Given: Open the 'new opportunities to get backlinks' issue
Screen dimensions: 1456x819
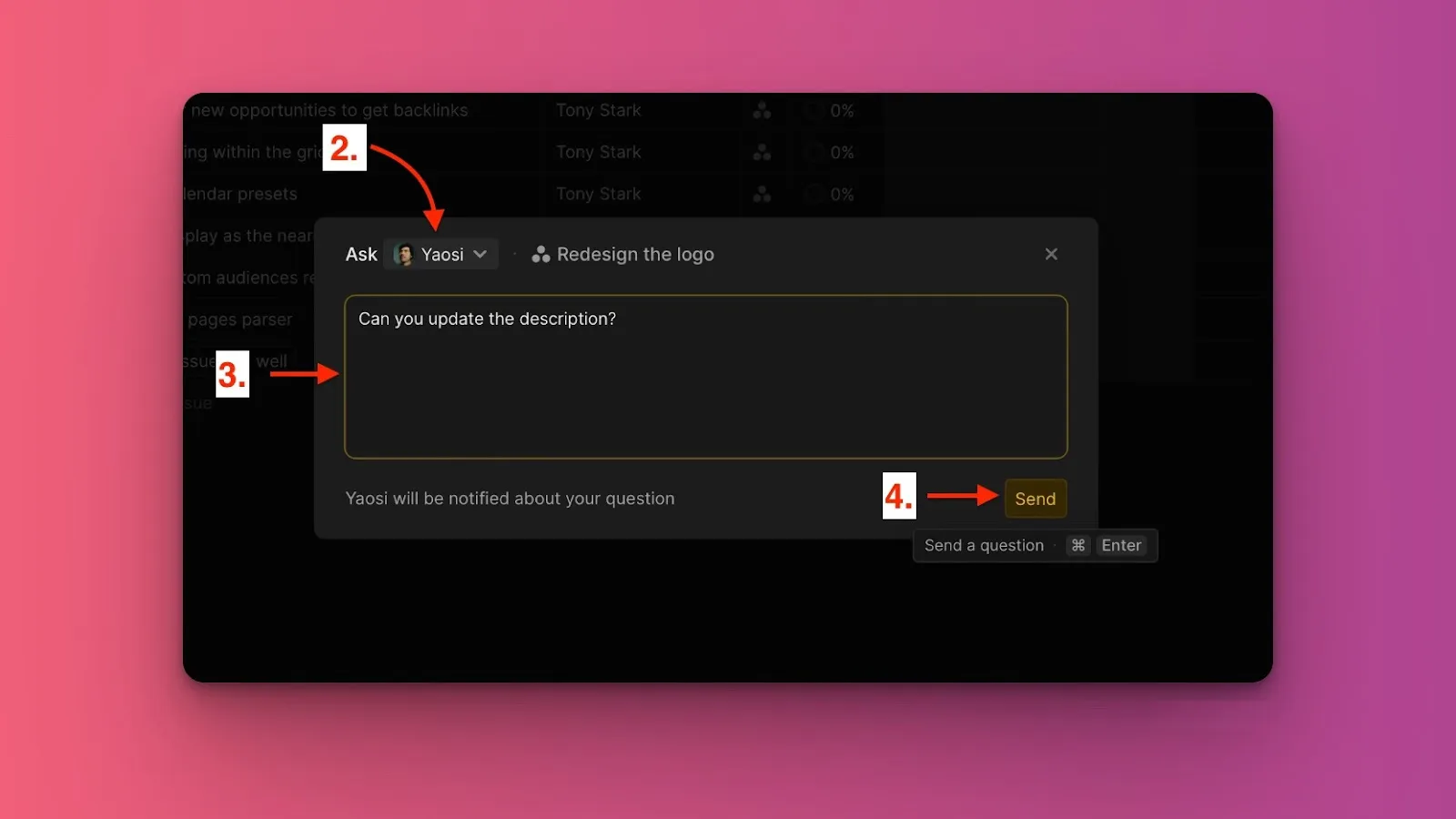Looking at the screenshot, I should coord(329,111).
